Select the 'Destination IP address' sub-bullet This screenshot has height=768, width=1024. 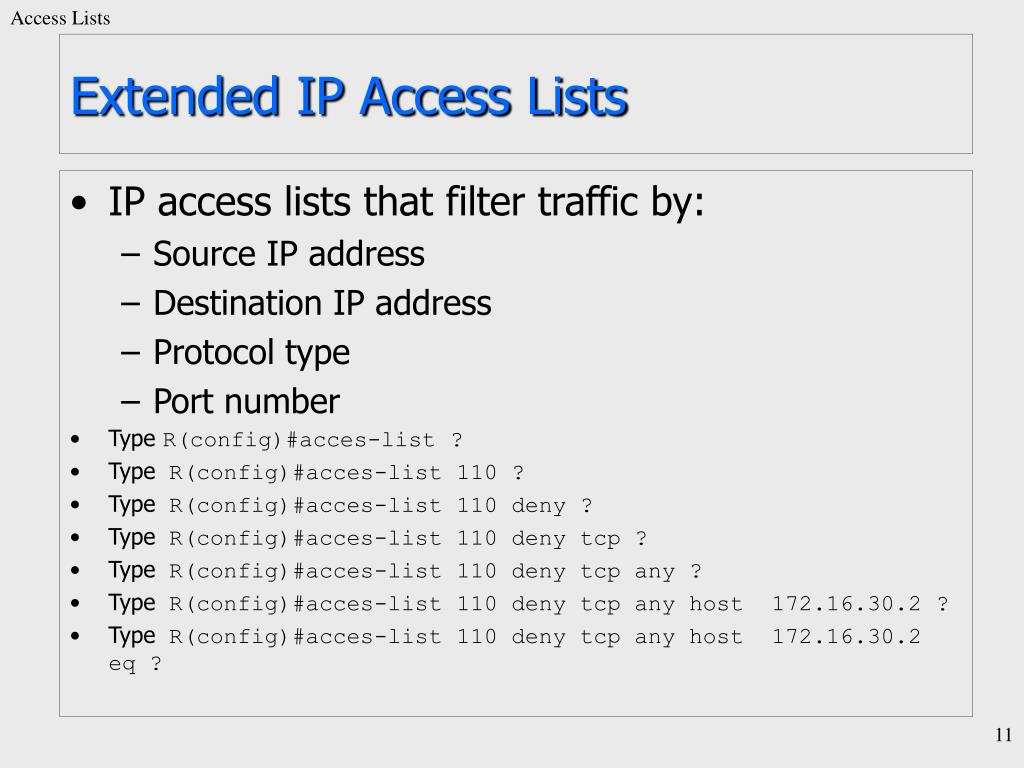pyautogui.click(x=322, y=303)
